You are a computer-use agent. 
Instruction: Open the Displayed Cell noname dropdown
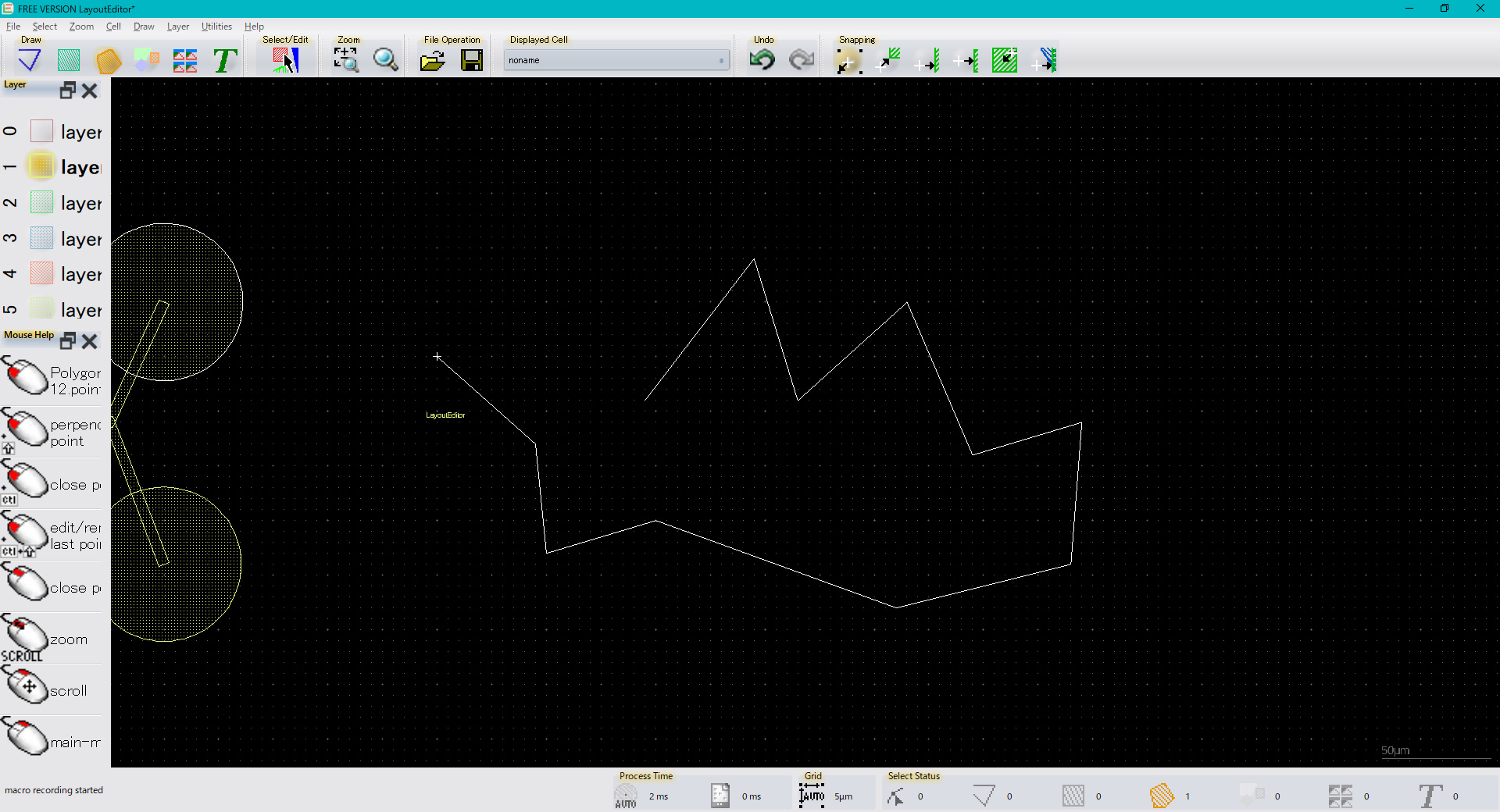pyautogui.click(x=616, y=60)
